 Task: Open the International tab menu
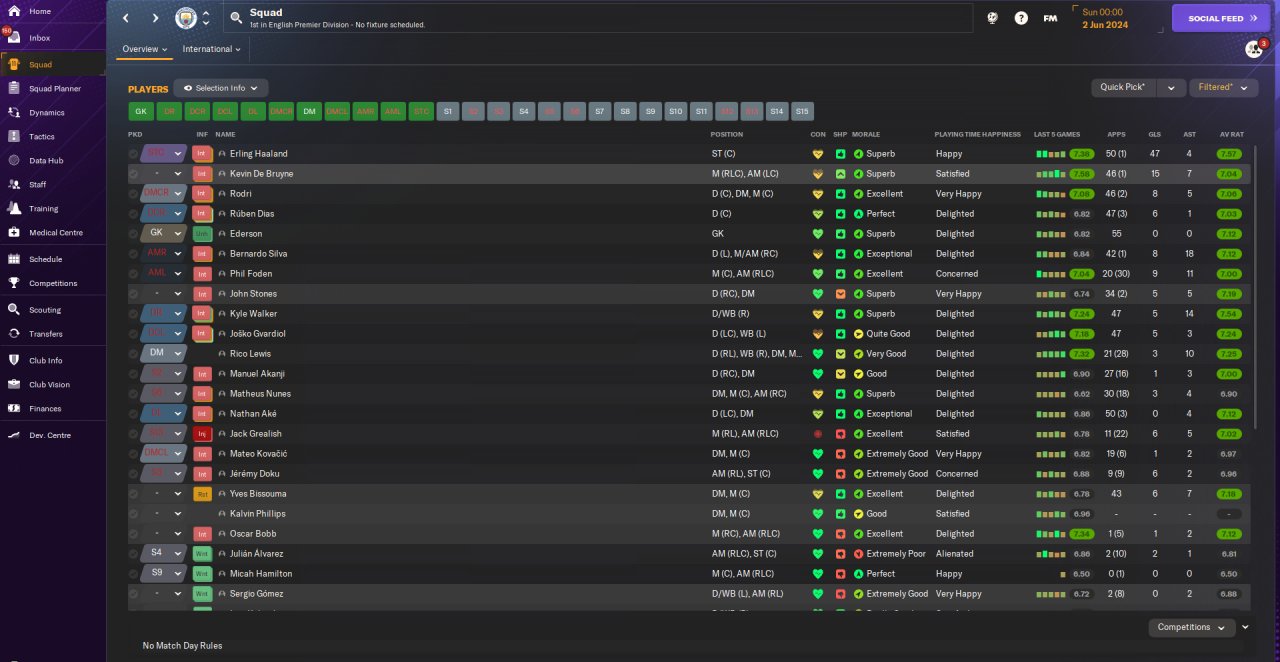coord(212,49)
